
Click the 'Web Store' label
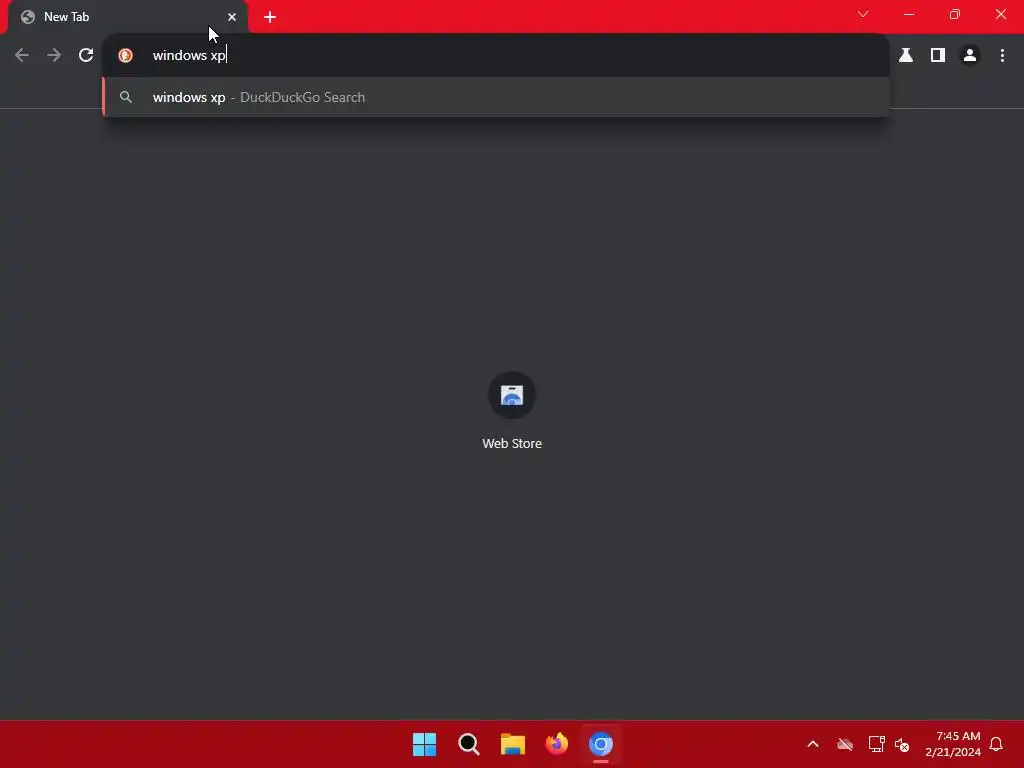(512, 443)
